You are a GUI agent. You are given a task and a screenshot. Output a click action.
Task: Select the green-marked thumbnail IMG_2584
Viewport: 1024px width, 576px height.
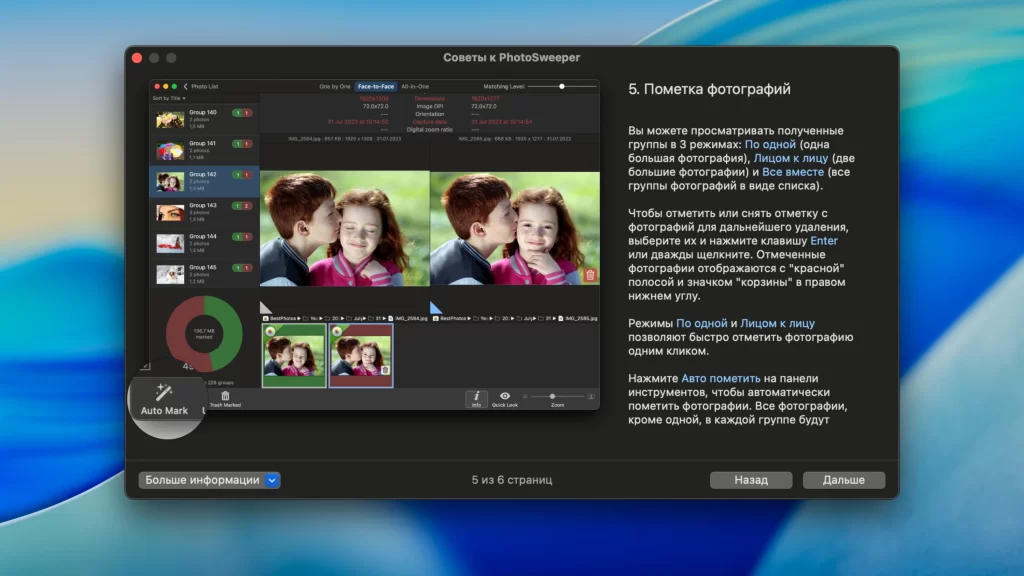(294, 355)
